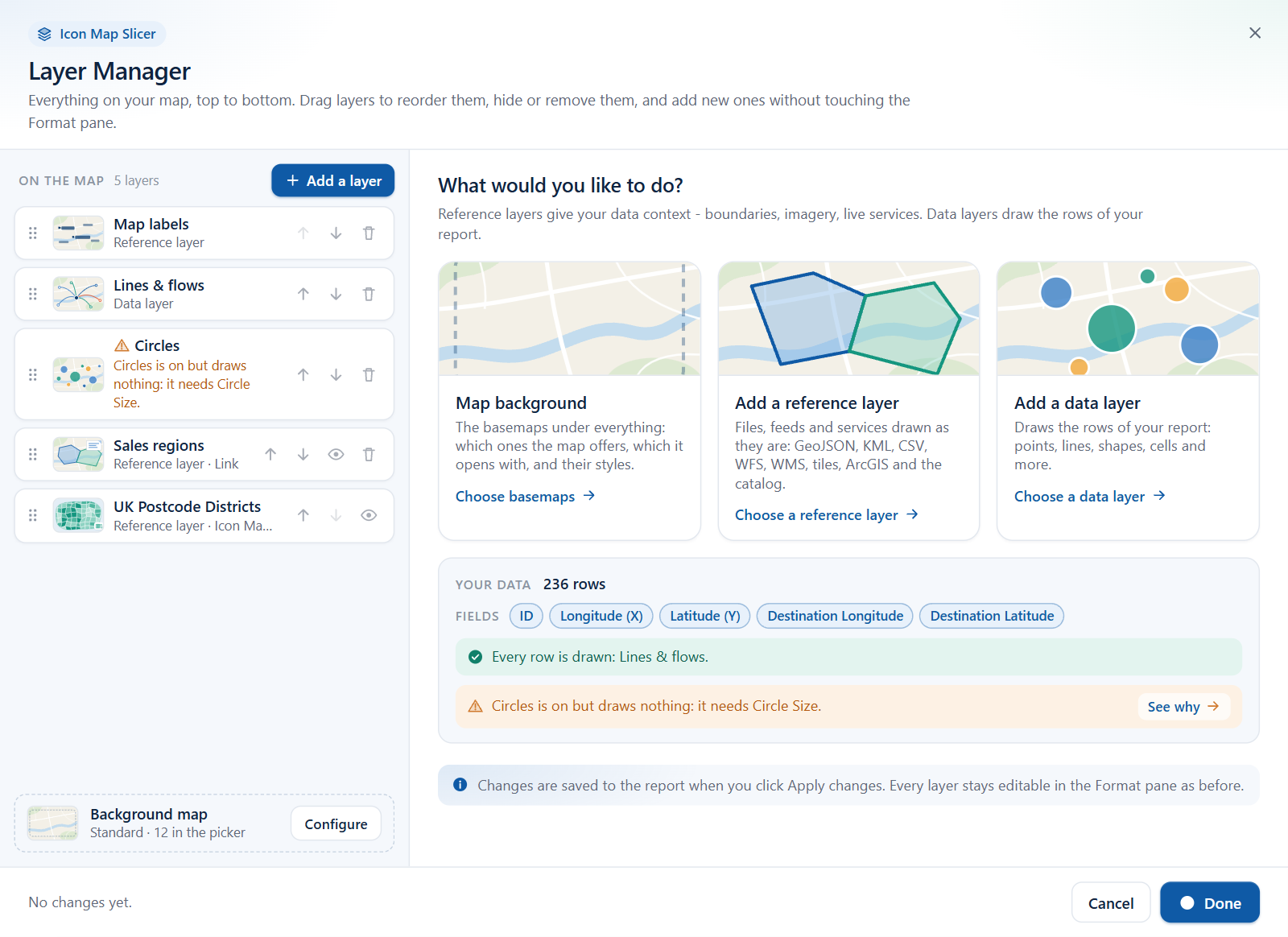Toggle visibility of Sales regions layer
1288x937 pixels.
(x=336, y=455)
